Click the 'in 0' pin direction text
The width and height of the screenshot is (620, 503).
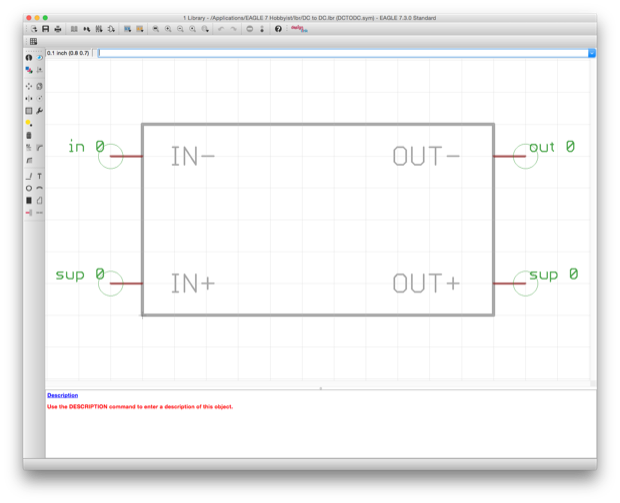click(x=87, y=147)
